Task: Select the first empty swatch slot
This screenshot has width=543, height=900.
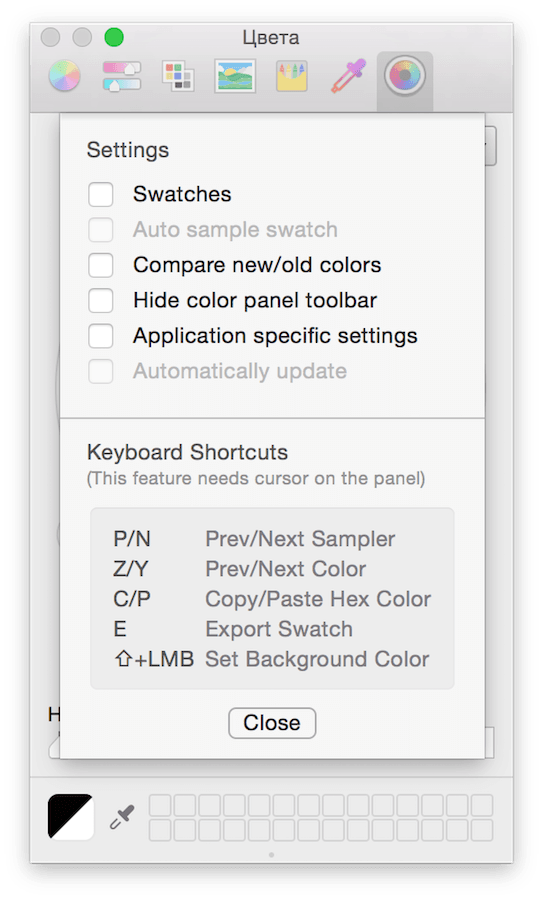Action: tap(160, 805)
